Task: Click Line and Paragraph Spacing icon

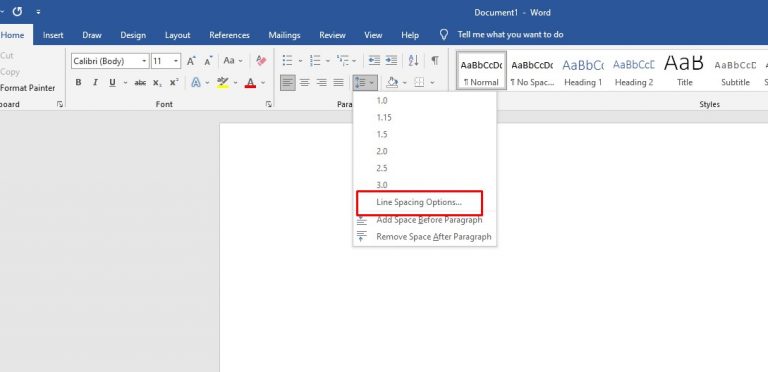Action: pos(360,83)
